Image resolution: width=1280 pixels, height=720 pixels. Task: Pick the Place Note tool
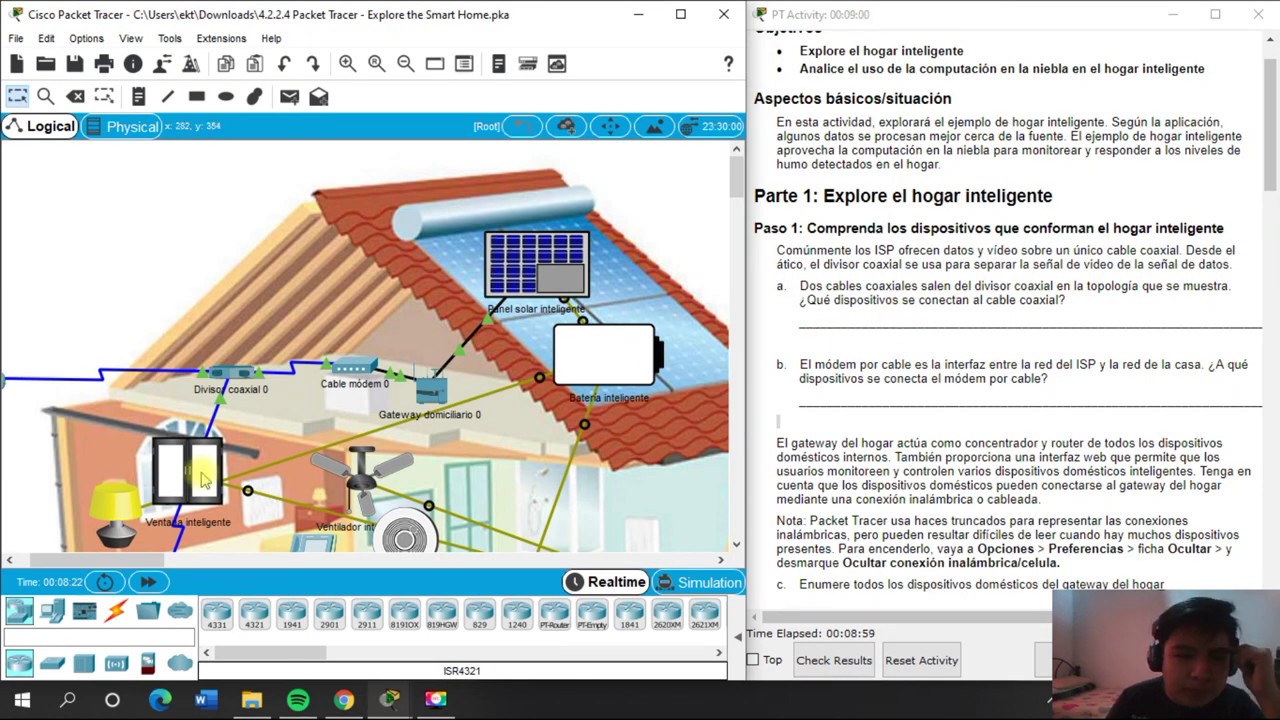click(138, 97)
